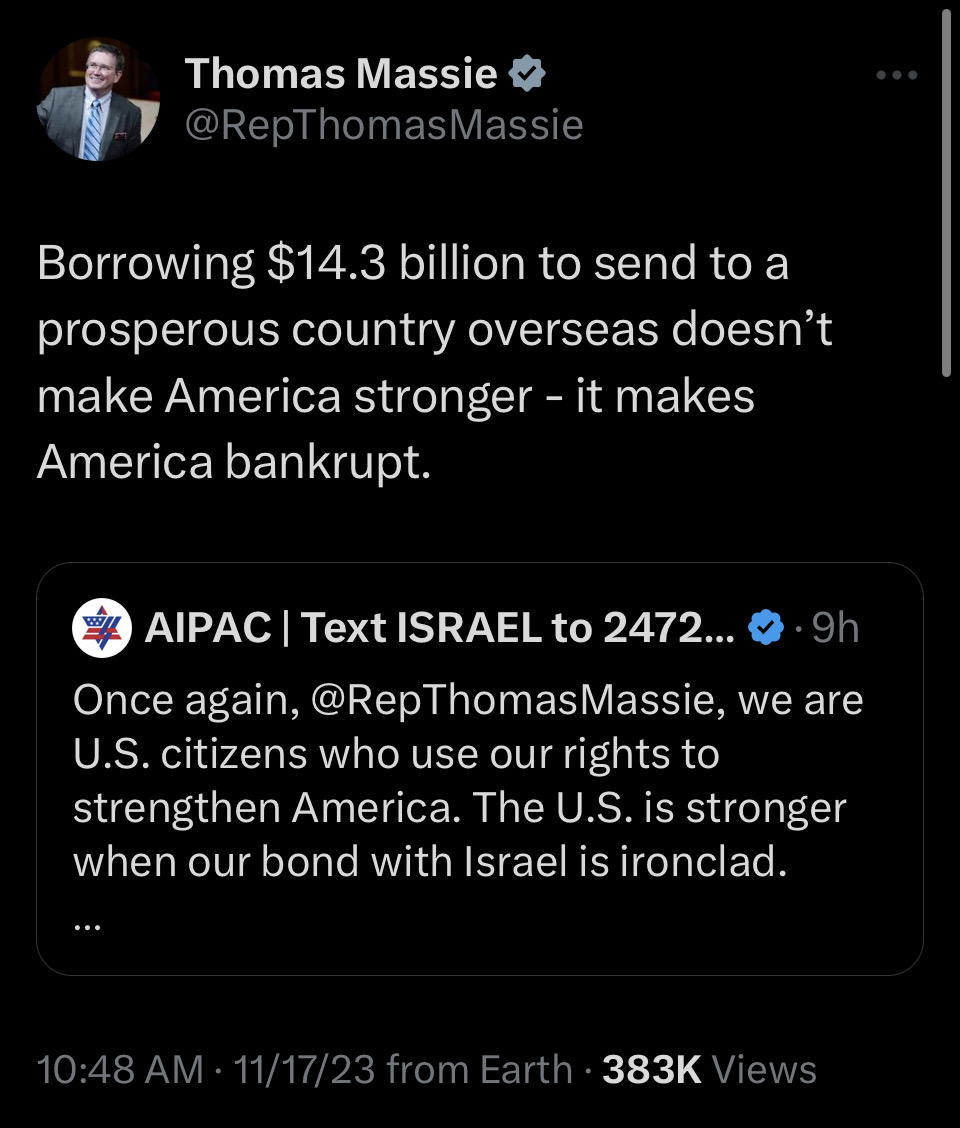Open Thomas Massie's profile picture
Screen dimensions: 960x1128
[99, 99]
